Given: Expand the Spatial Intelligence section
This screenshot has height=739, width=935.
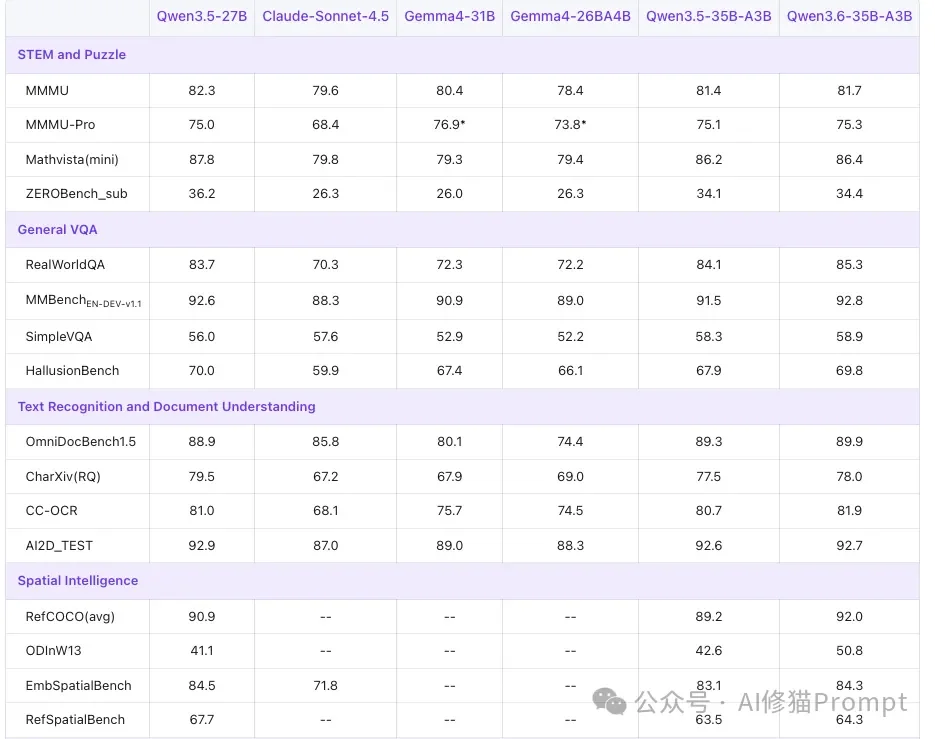Looking at the screenshot, I should tap(77, 580).
